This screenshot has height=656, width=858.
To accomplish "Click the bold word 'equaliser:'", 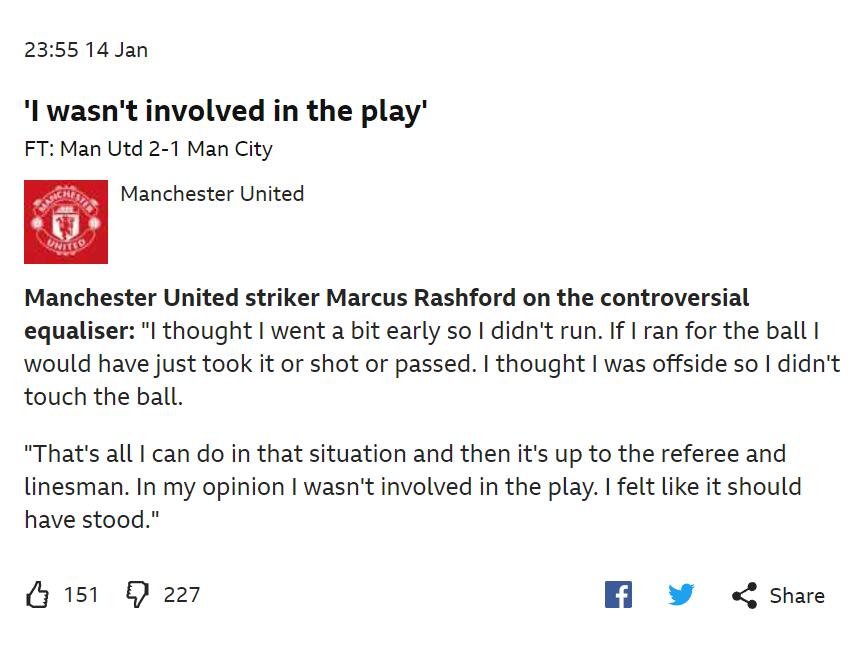I will [x=79, y=332].
